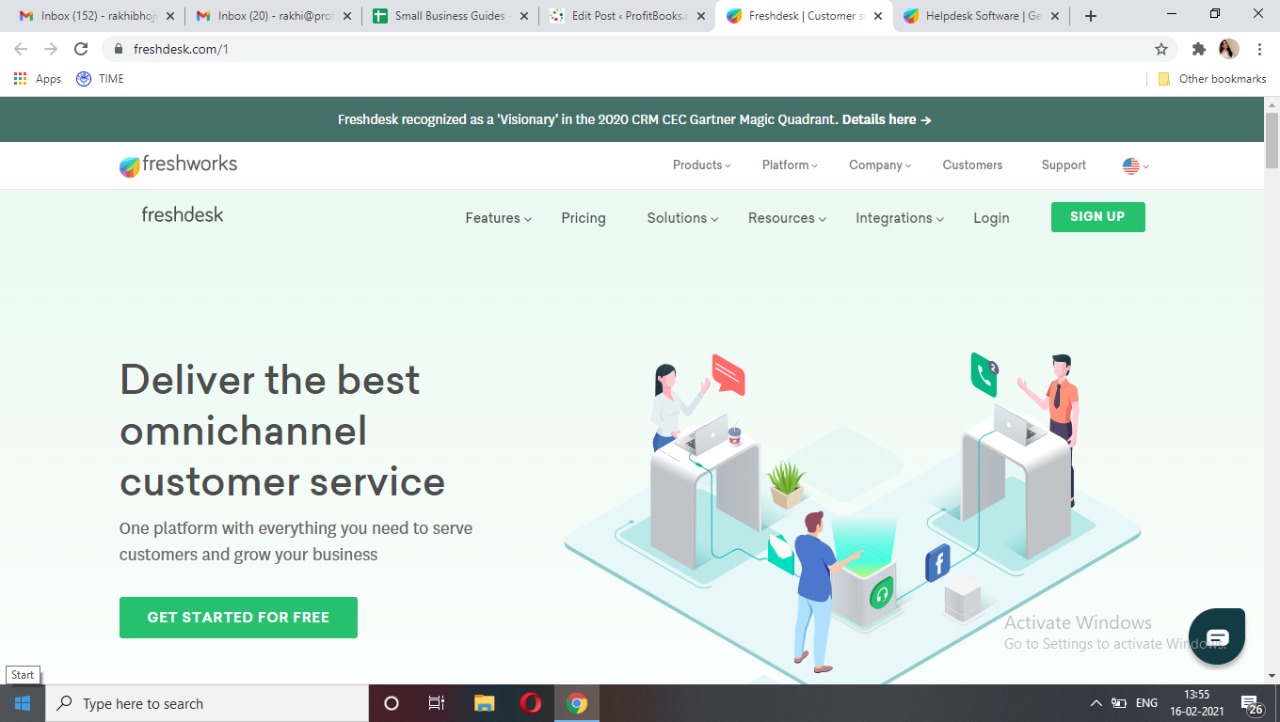1280x722 pixels.
Task: Open the Pricing page
Action: pyautogui.click(x=583, y=218)
